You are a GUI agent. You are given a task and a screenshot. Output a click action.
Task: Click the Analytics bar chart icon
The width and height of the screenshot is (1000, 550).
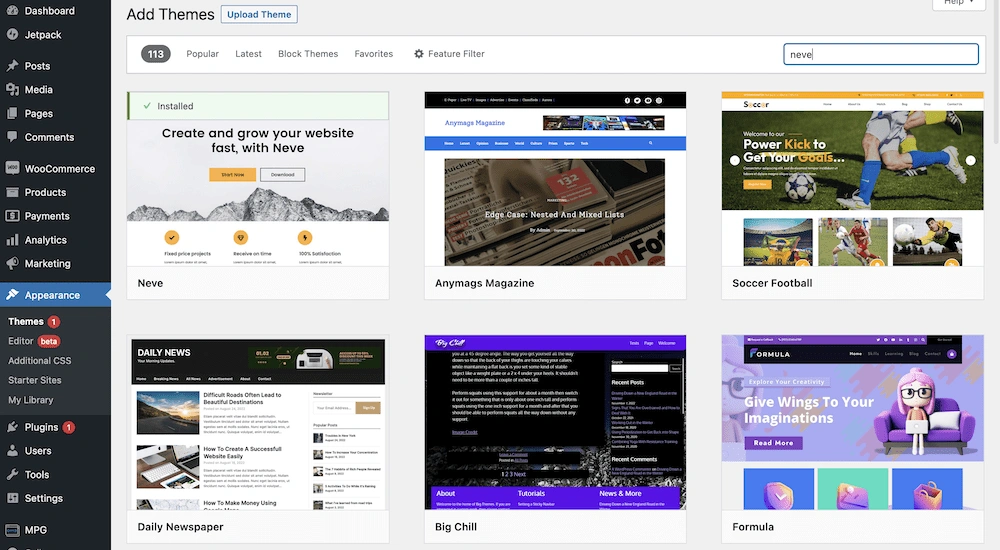(12, 240)
